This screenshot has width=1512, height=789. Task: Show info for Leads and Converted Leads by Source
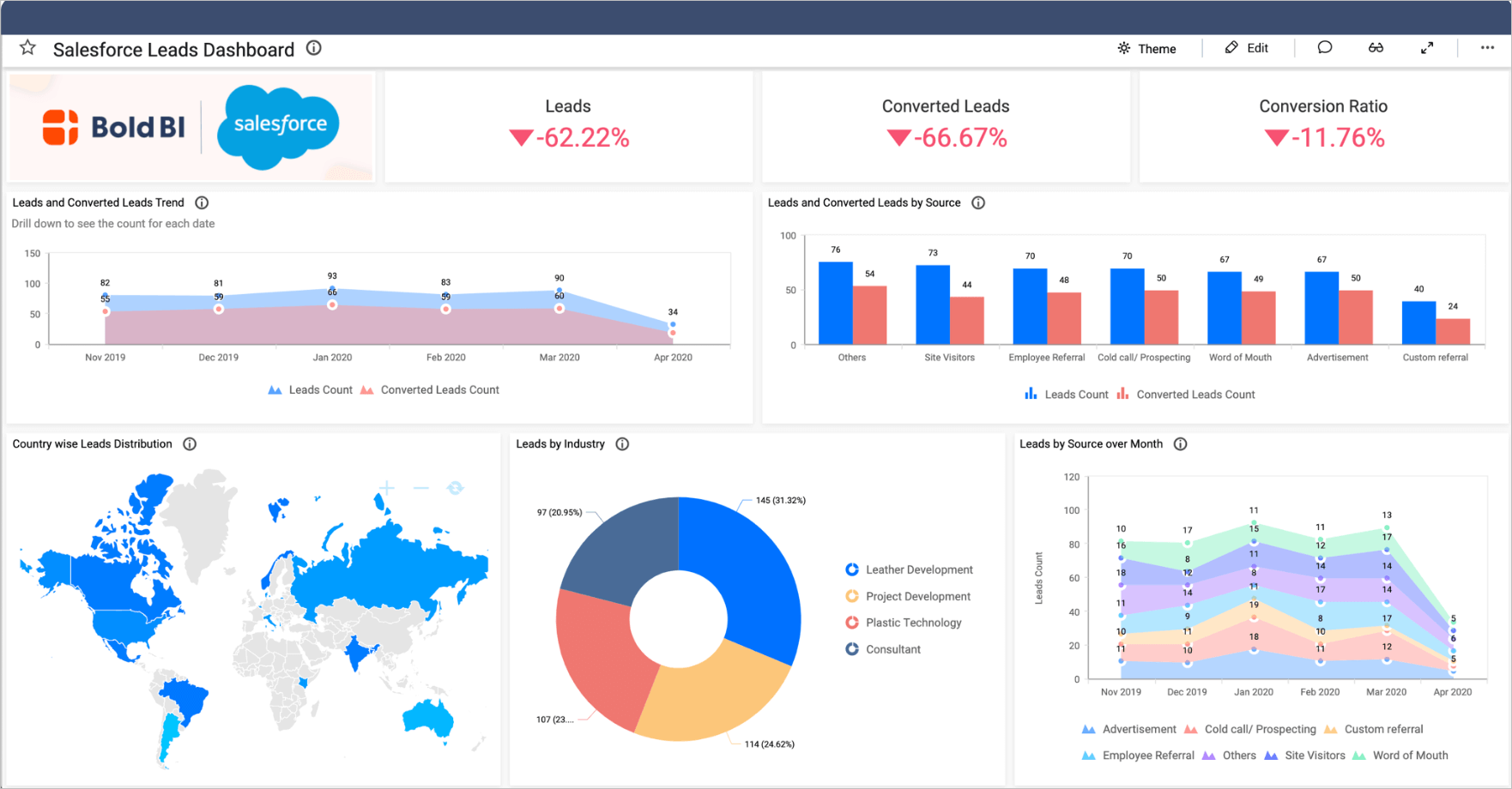978,202
